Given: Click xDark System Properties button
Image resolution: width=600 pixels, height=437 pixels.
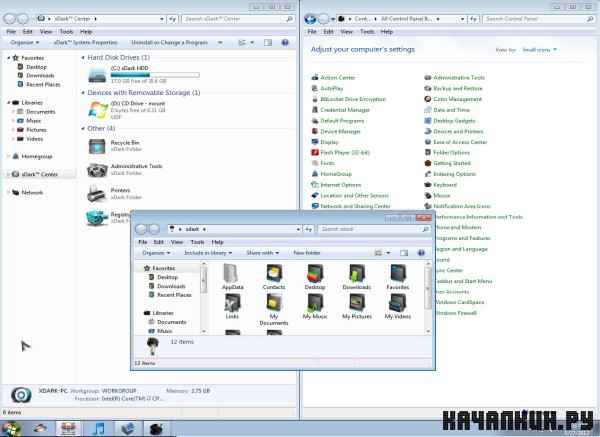Looking at the screenshot, I should coord(85,42).
